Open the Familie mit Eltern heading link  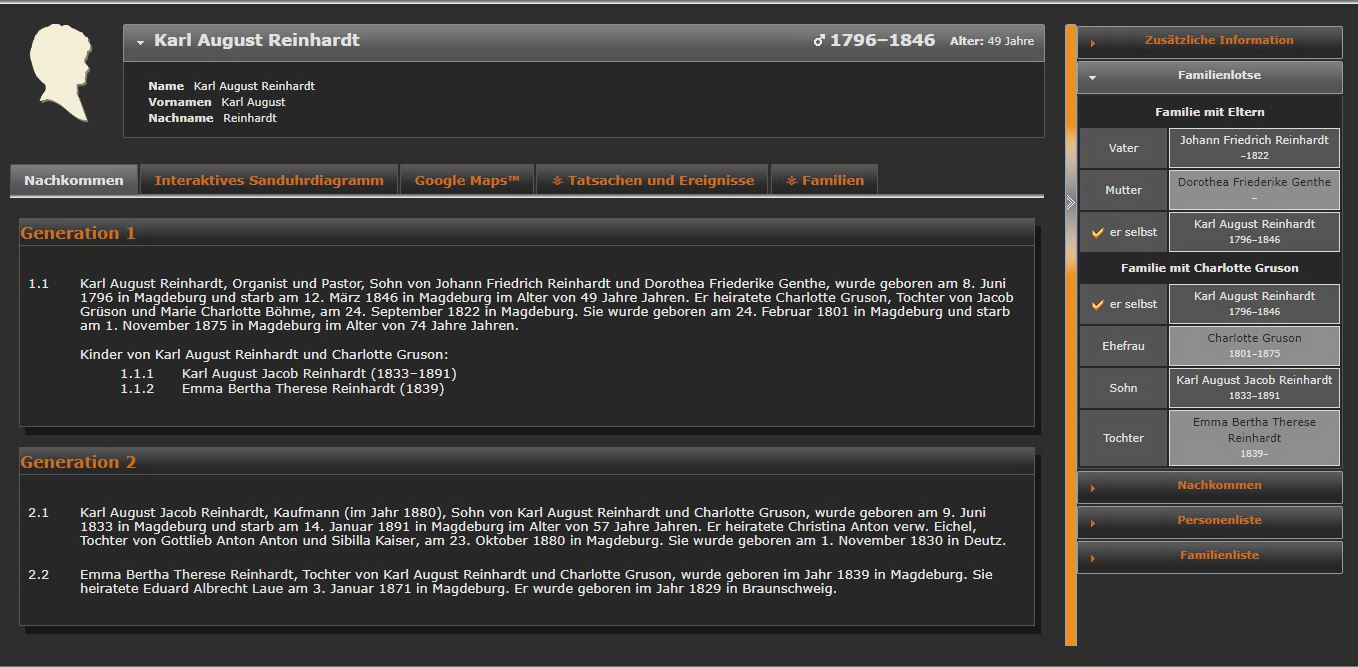[1209, 112]
